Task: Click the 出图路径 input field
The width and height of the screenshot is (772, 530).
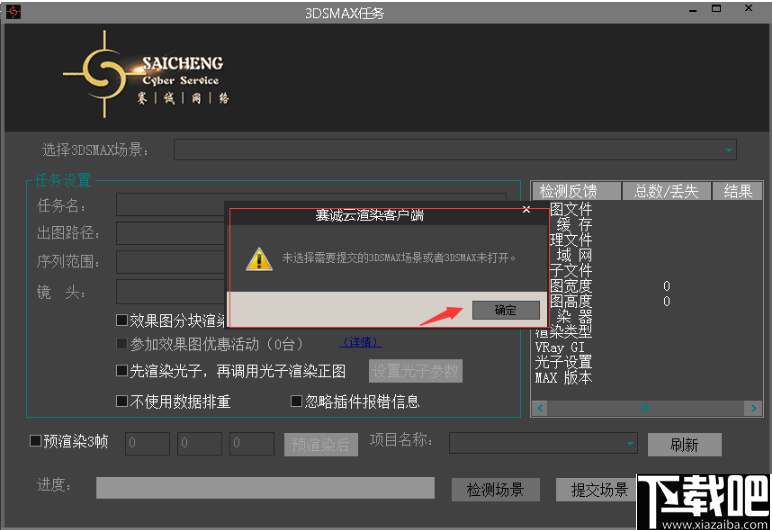Action: 170,232
